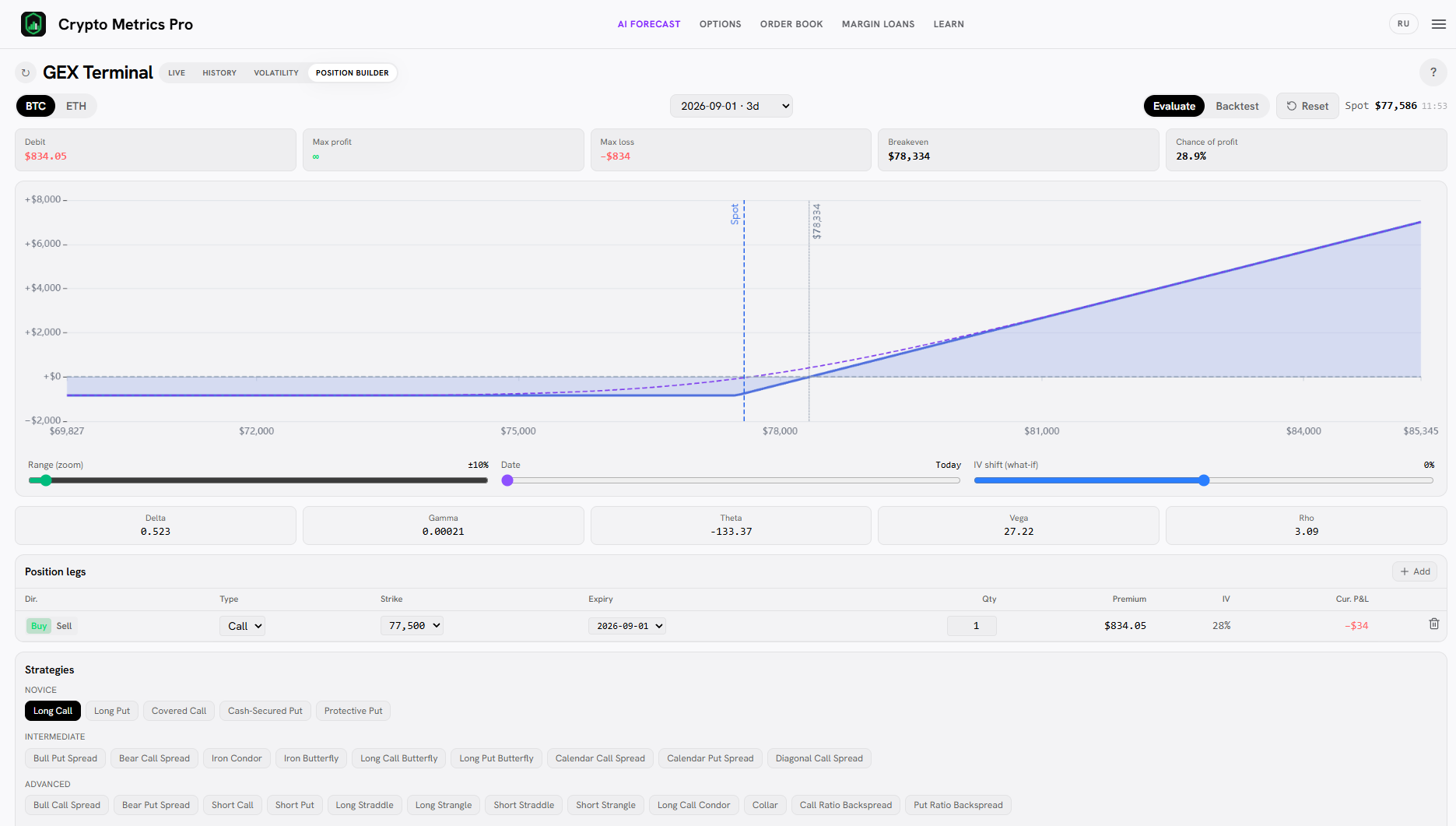1456x826 pixels.
Task: Switch to the Volatility tab
Action: [276, 73]
